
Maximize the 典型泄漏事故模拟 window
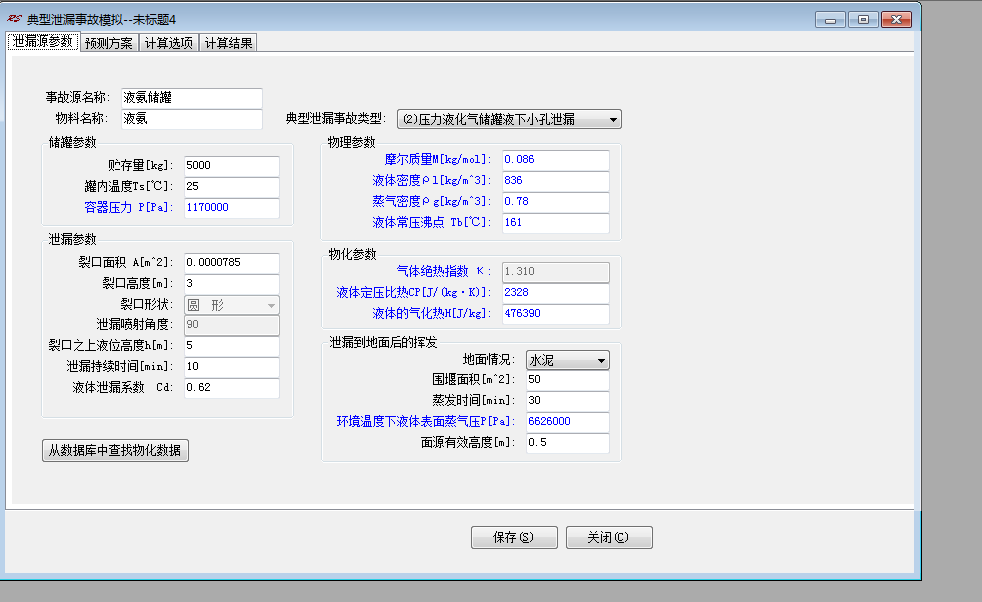863,20
